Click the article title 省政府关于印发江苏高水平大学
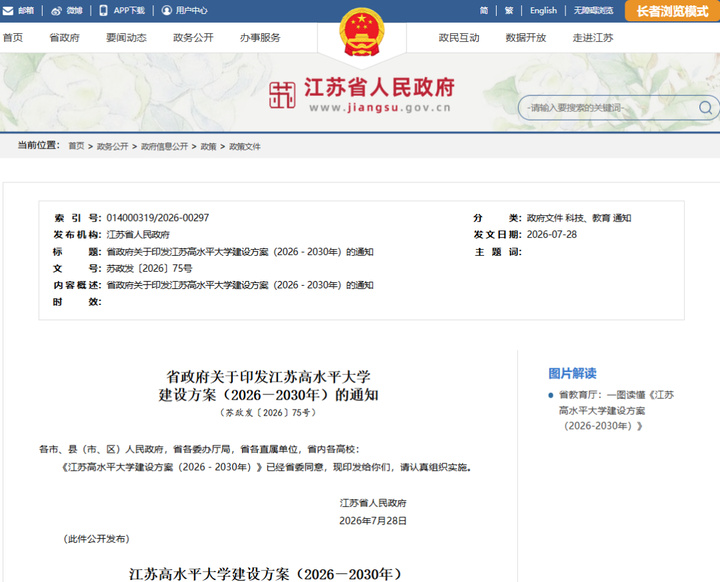 tap(268, 377)
